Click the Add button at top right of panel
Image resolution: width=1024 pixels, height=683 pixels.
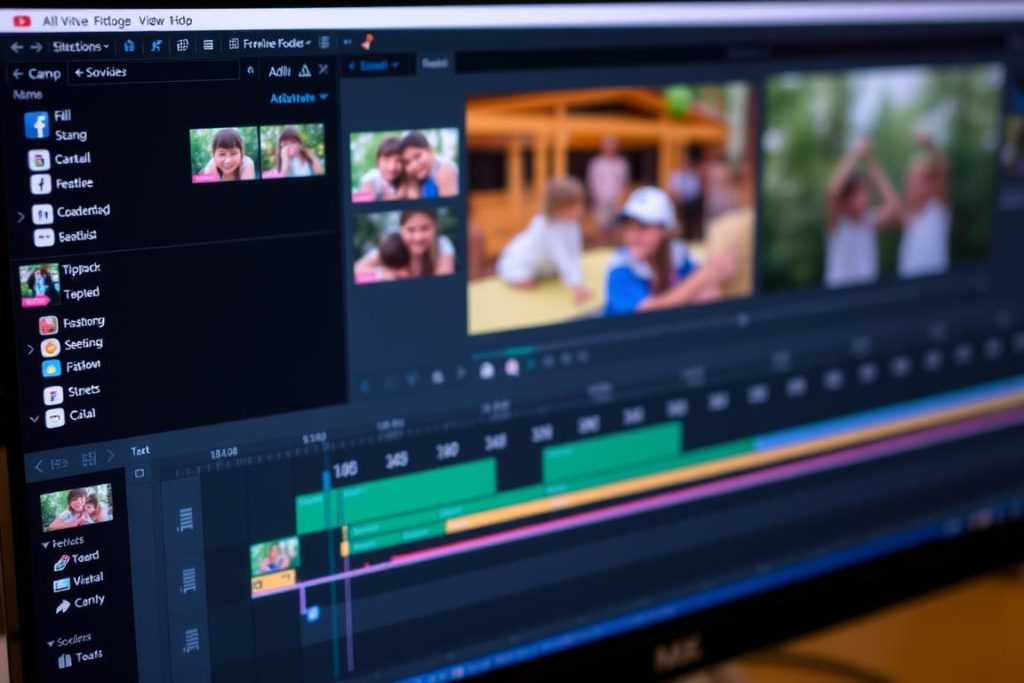click(282, 71)
